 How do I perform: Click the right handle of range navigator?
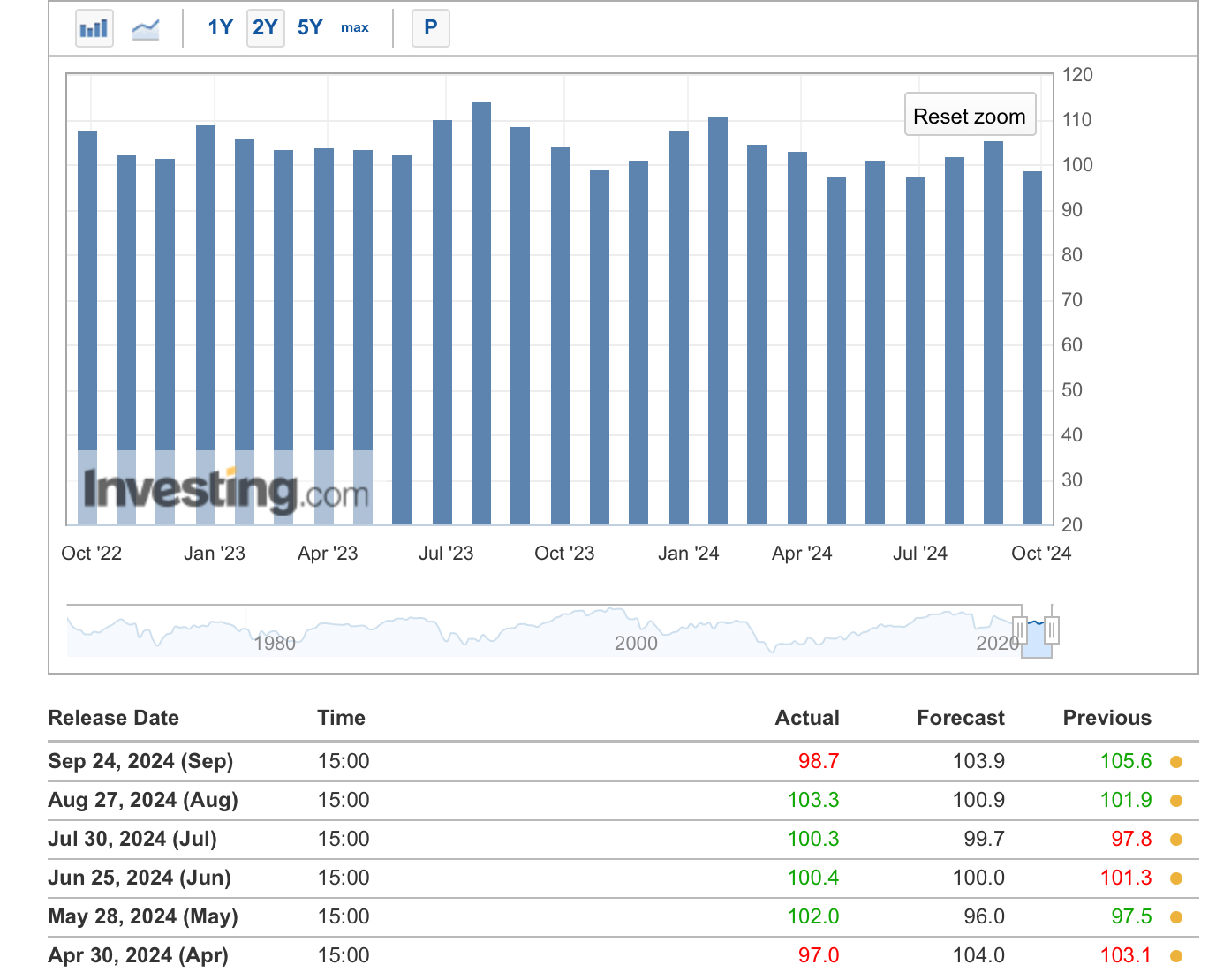click(1052, 630)
